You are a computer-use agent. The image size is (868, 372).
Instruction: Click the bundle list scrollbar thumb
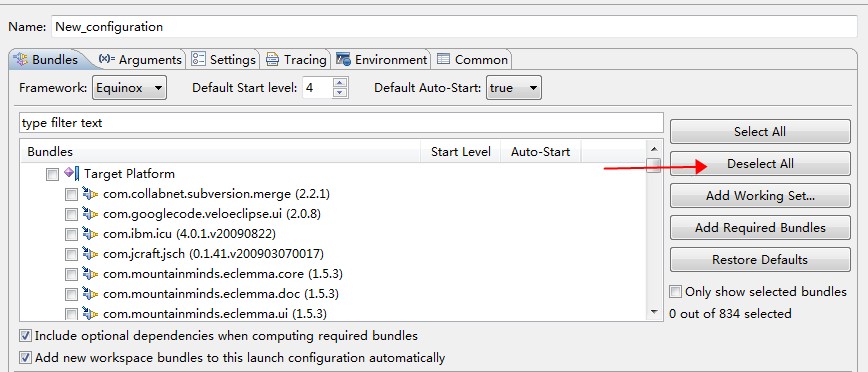point(654,165)
